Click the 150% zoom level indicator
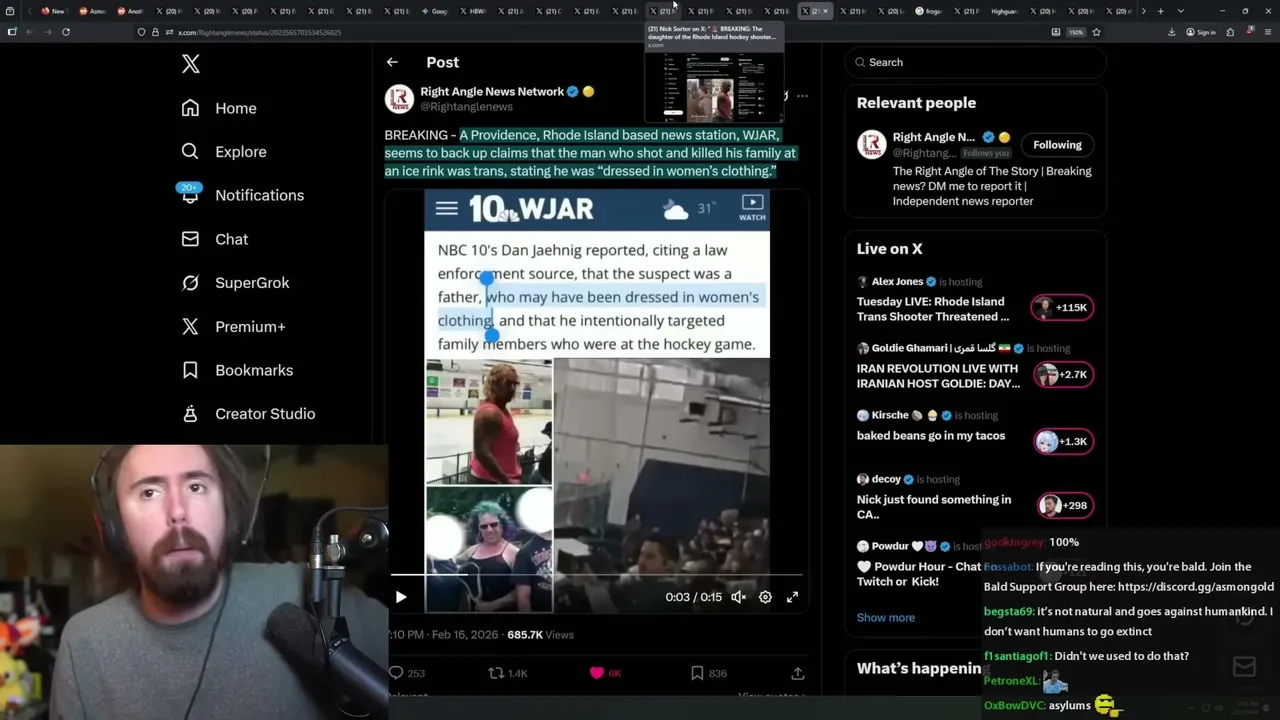The image size is (1280, 720). (x=1076, y=32)
